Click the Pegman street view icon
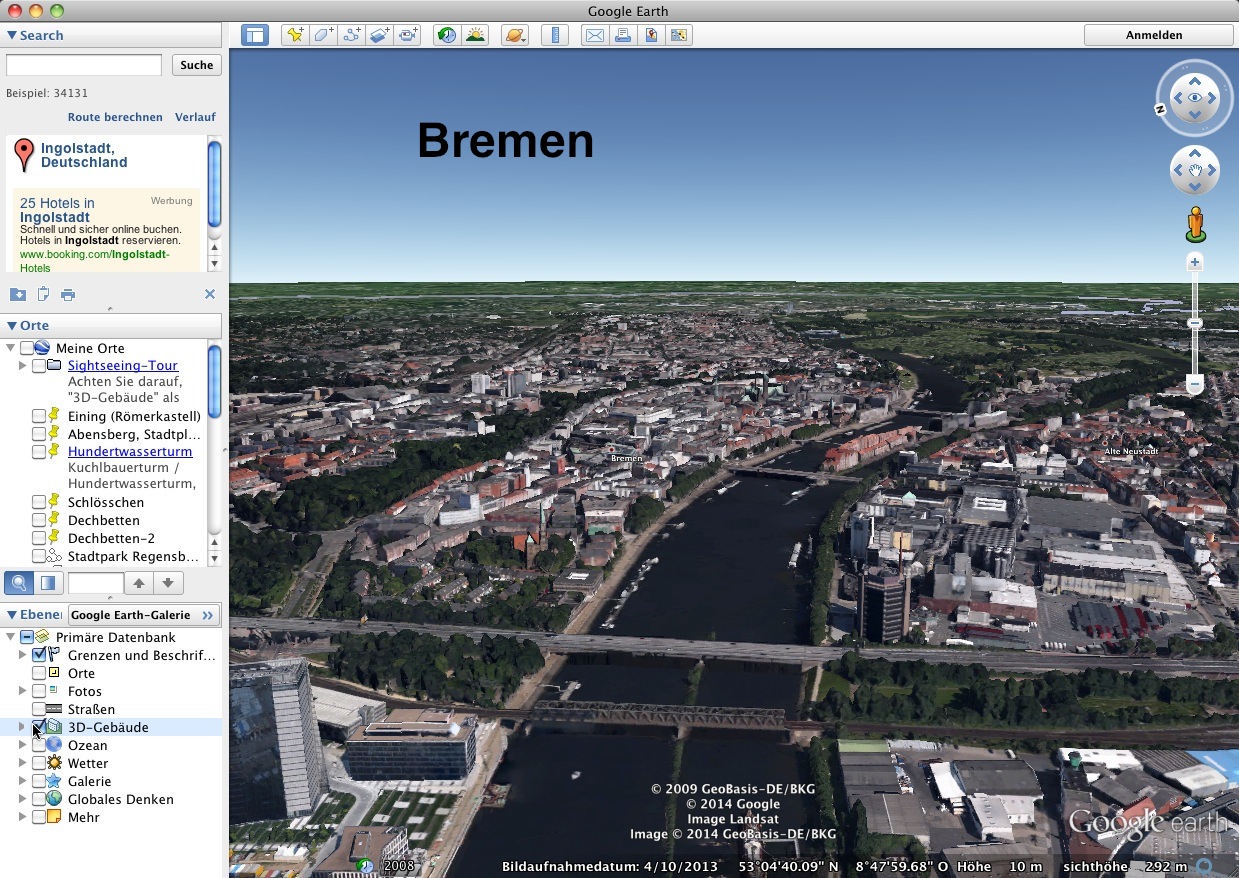The width and height of the screenshot is (1239, 878). click(x=1195, y=225)
